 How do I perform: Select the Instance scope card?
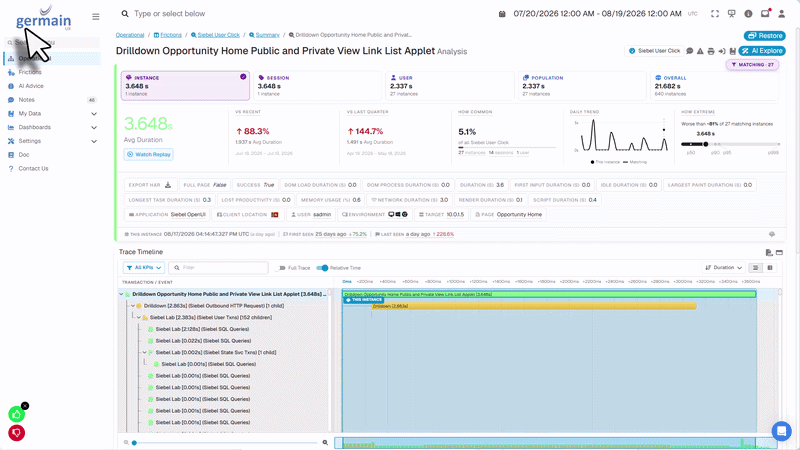185,86
